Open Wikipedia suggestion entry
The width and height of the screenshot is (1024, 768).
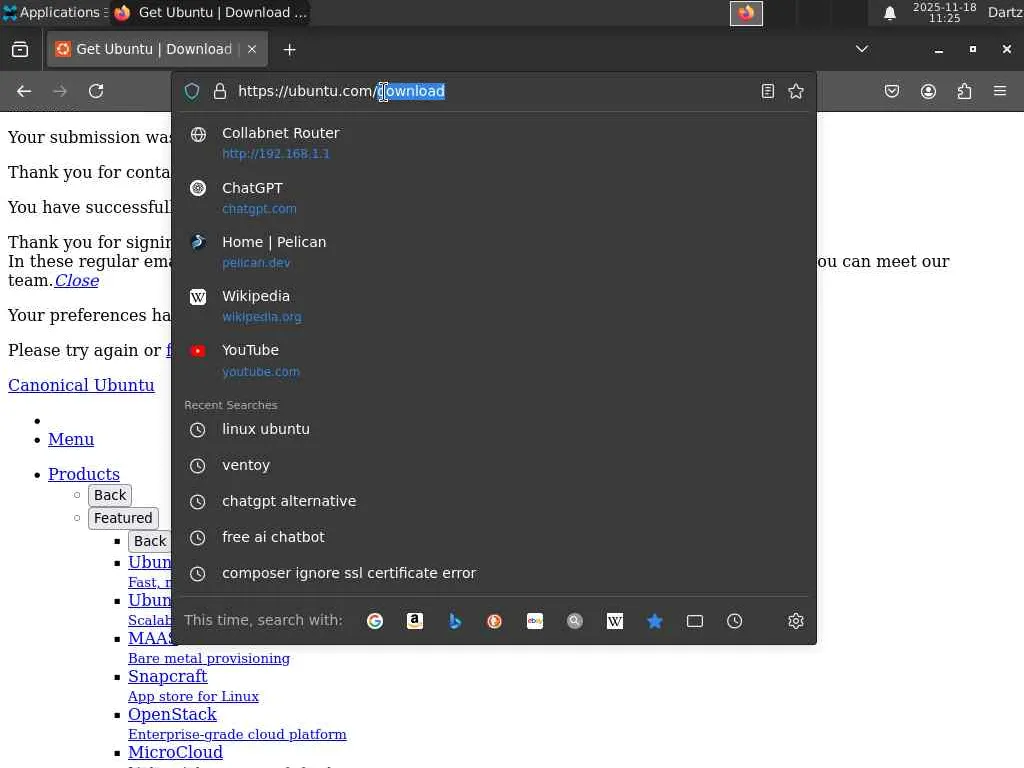(494, 306)
